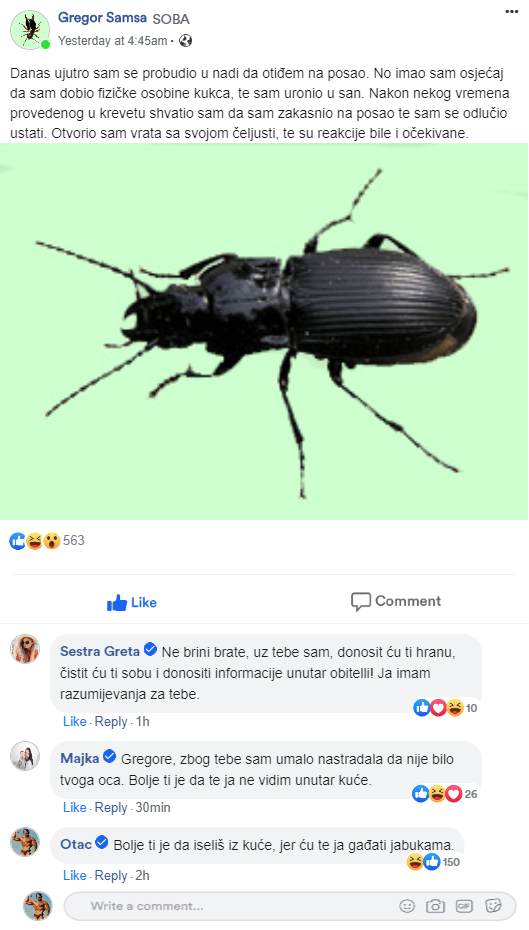Open Sestra Greta's profile avatar
This screenshot has height=930, width=529.
pos(25,649)
